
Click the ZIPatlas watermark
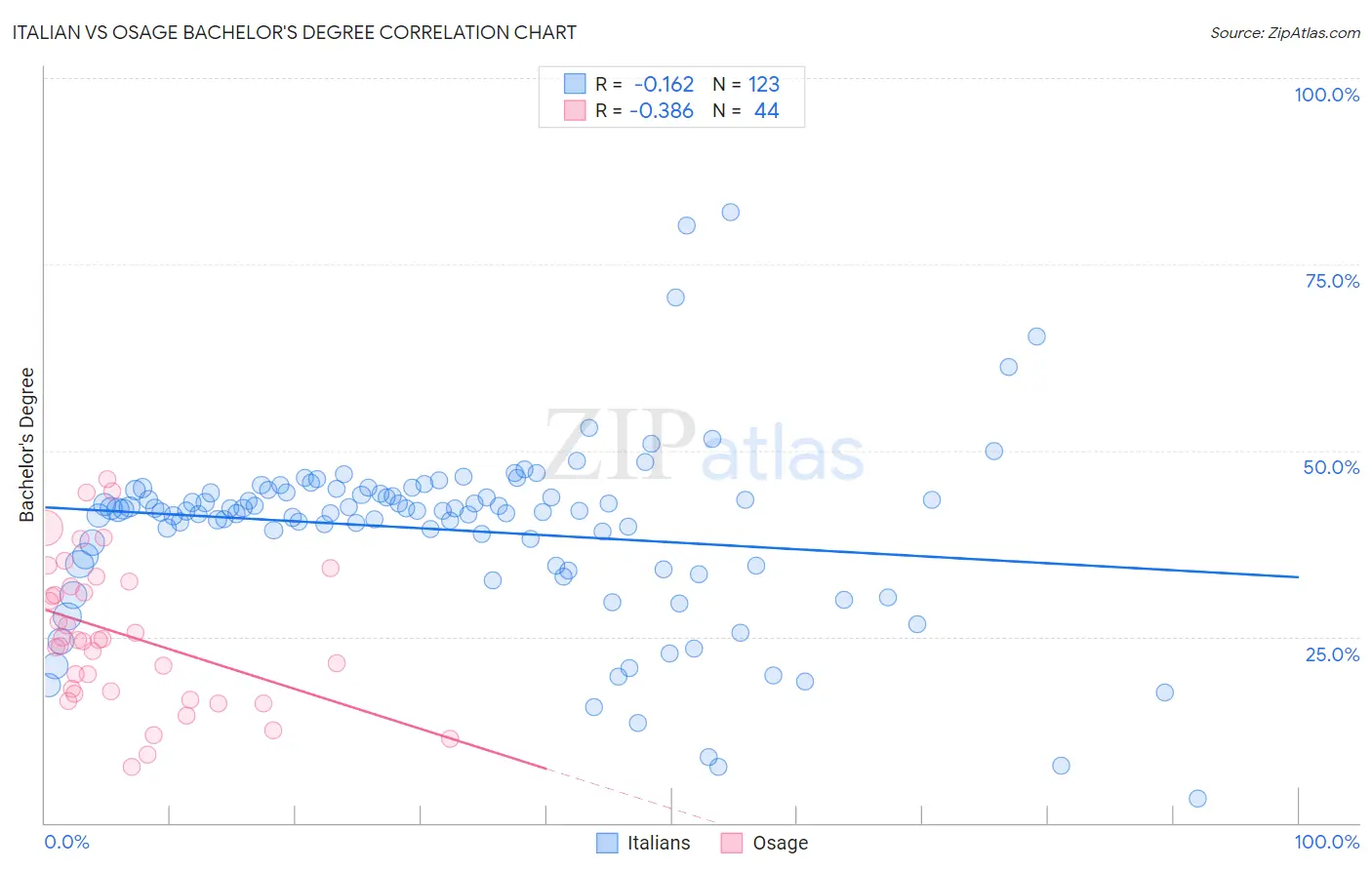[705, 446]
